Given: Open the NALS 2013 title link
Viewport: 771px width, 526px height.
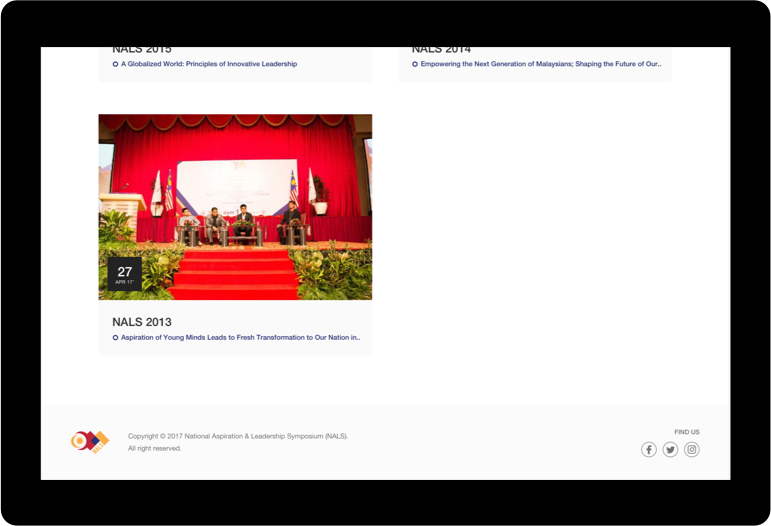Looking at the screenshot, I should pyautogui.click(x=142, y=322).
